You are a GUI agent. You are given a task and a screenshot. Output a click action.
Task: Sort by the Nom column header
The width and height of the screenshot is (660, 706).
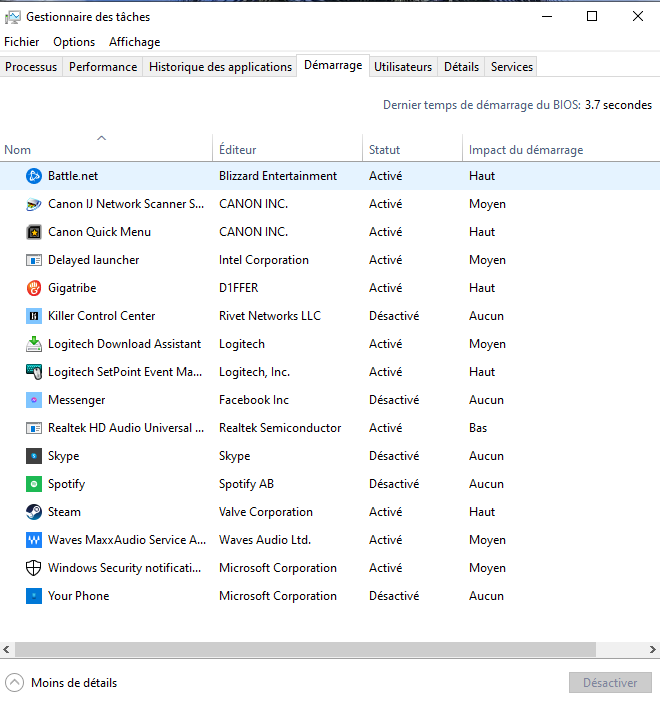click(x=106, y=147)
